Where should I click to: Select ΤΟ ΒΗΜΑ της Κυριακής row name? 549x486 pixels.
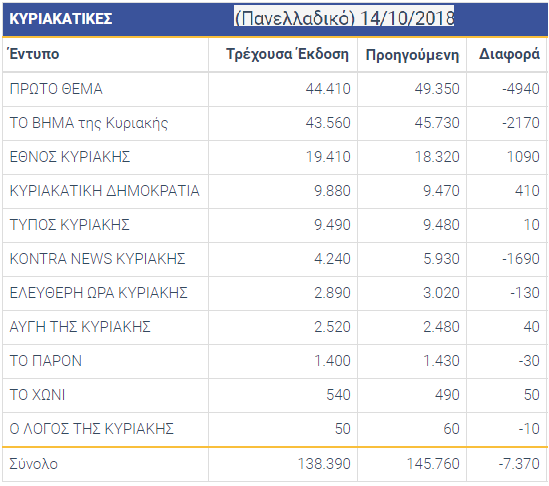click(x=89, y=123)
